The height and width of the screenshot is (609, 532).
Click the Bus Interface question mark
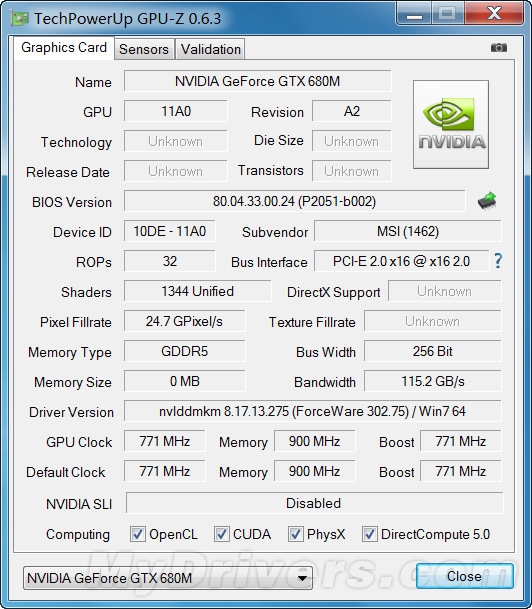(x=498, y=261)
